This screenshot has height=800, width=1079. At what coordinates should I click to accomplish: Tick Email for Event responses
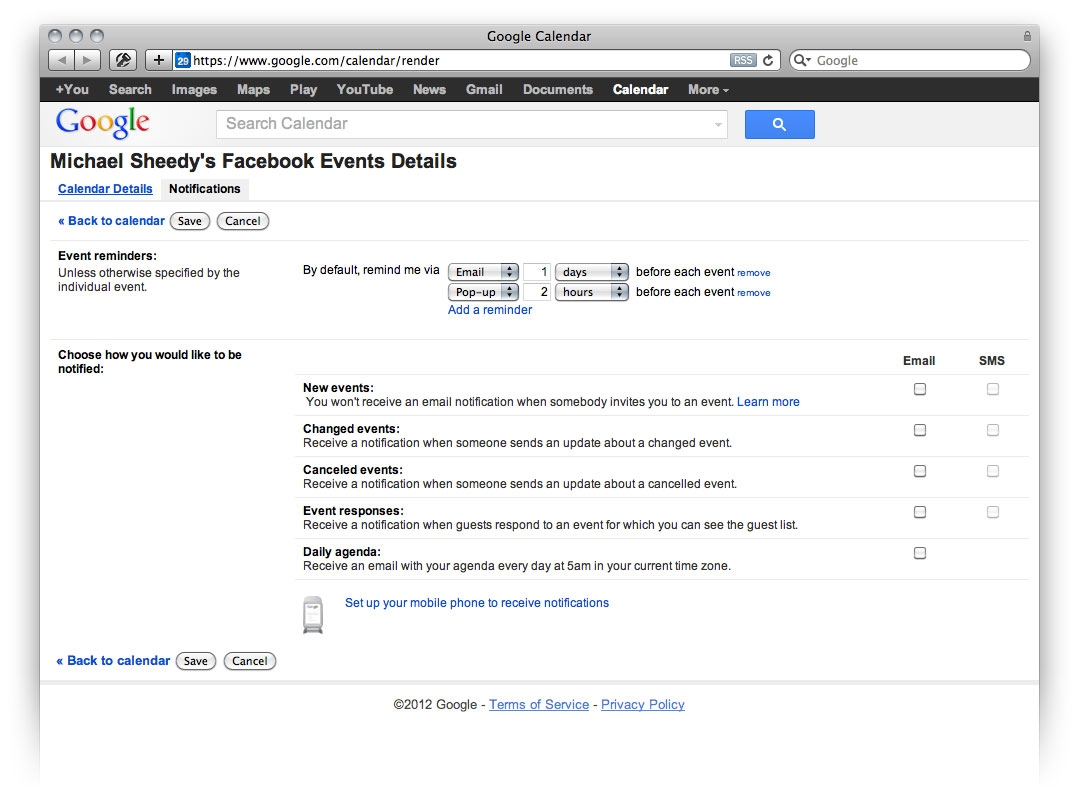coord(919,512)
